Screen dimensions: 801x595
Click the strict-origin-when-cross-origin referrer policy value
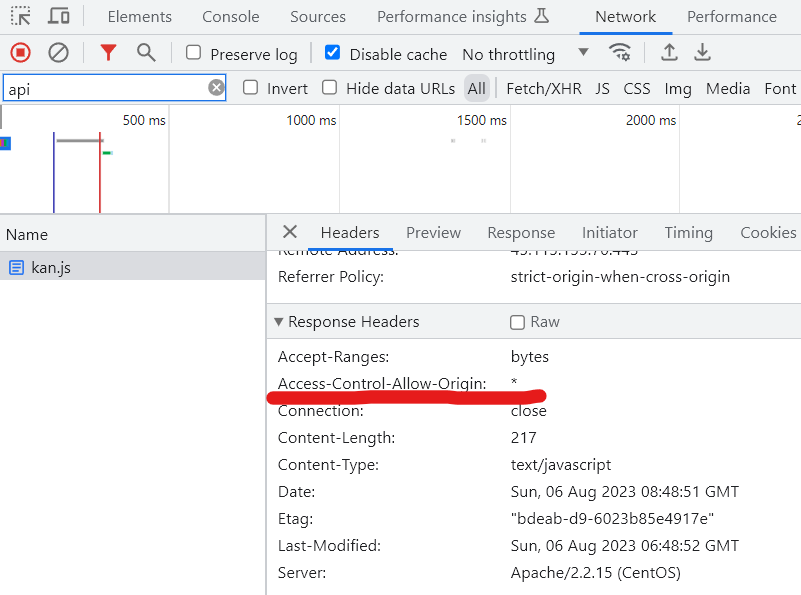[620, 277]
